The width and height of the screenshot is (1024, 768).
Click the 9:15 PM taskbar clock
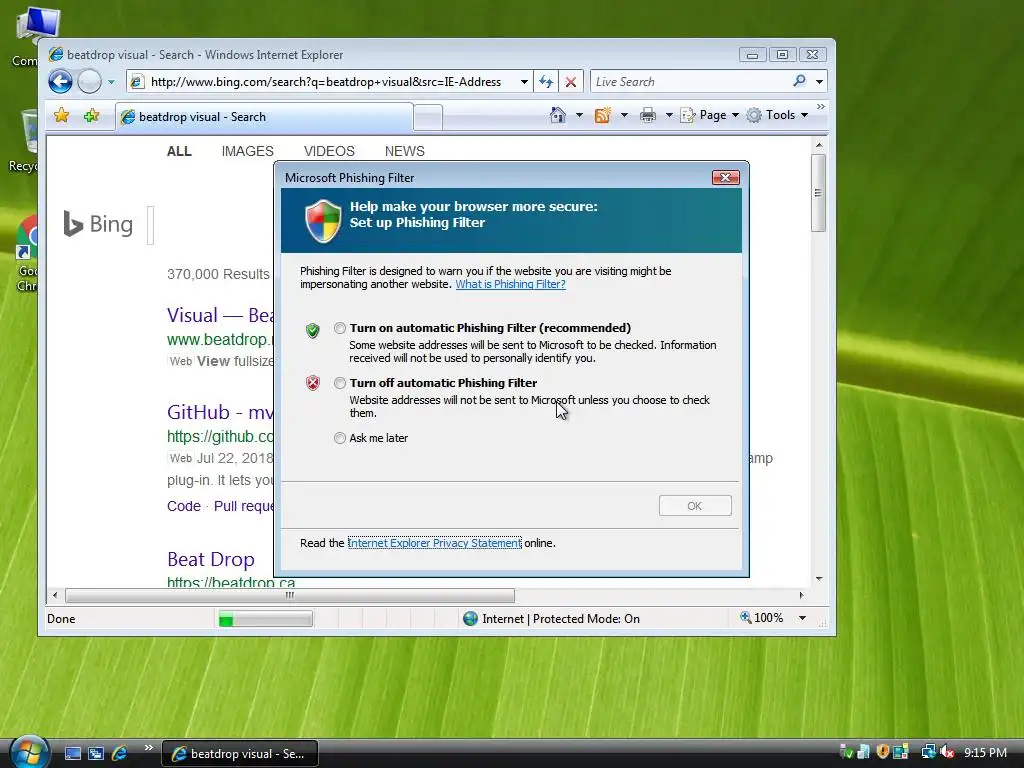pyautogui.click(x=985, y=753)
